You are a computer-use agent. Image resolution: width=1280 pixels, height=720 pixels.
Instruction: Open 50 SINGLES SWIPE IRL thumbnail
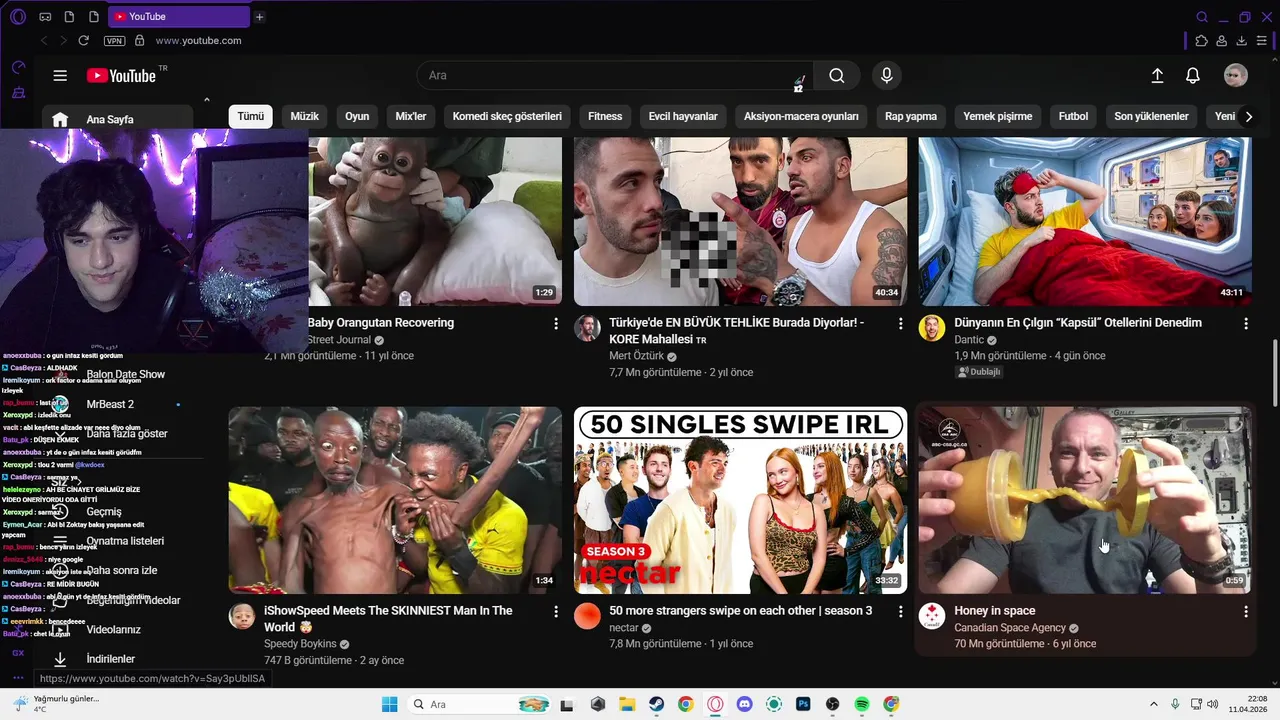(740, 500)
